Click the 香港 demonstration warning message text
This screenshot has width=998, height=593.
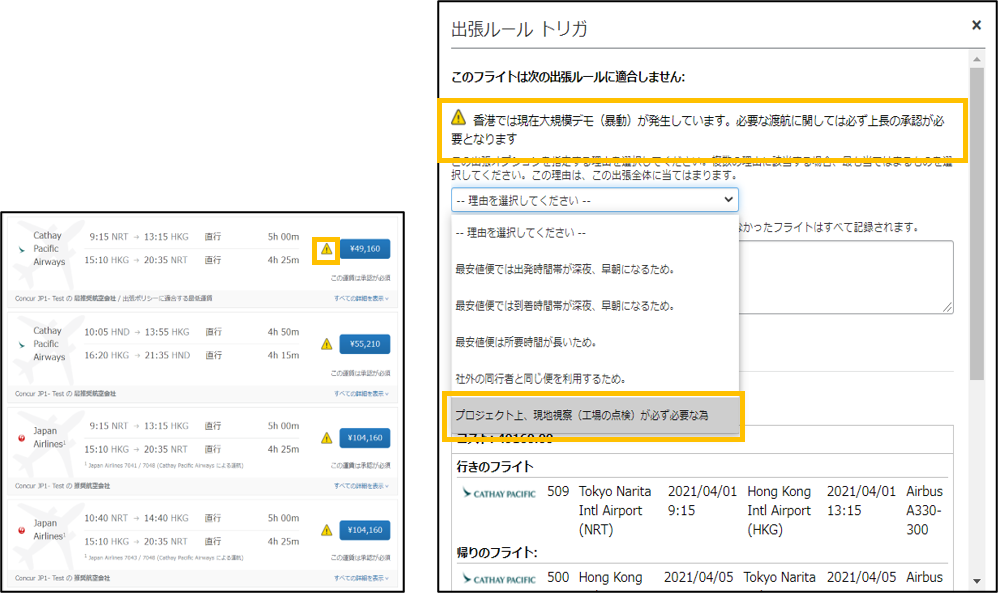coord(698,129)
